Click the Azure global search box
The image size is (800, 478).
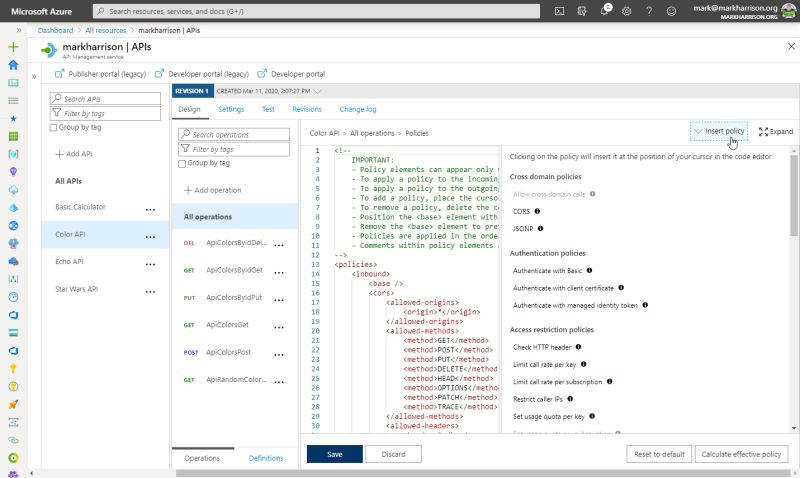316,11
